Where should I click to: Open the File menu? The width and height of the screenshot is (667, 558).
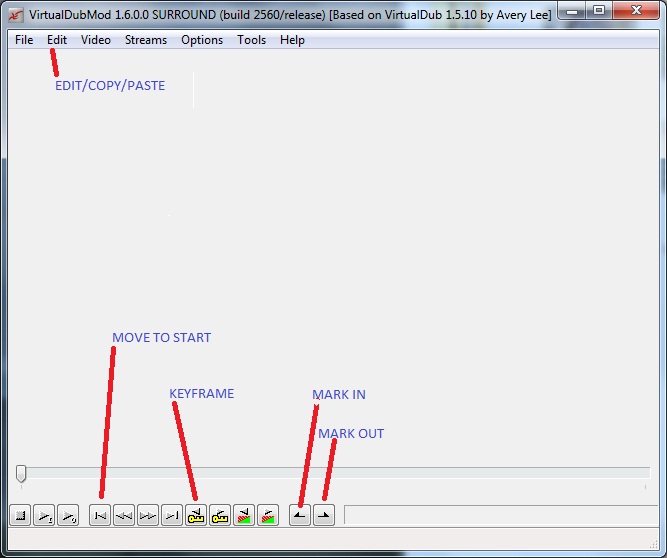[x=24, y=40]
